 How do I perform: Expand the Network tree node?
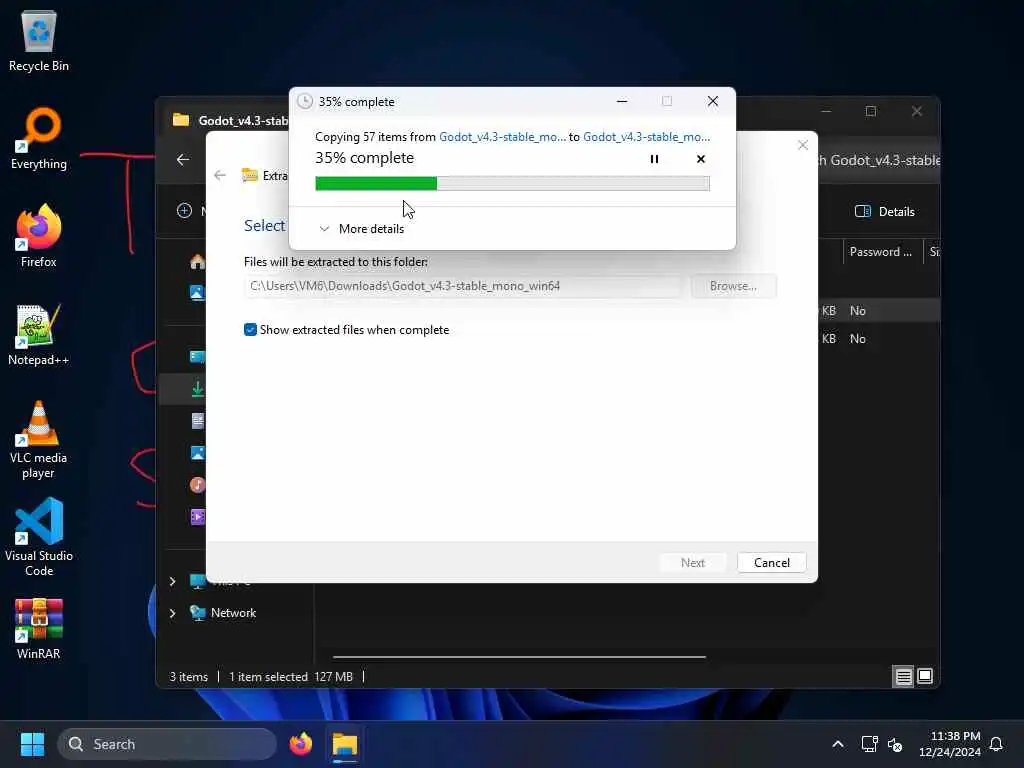tap(172, 613)
